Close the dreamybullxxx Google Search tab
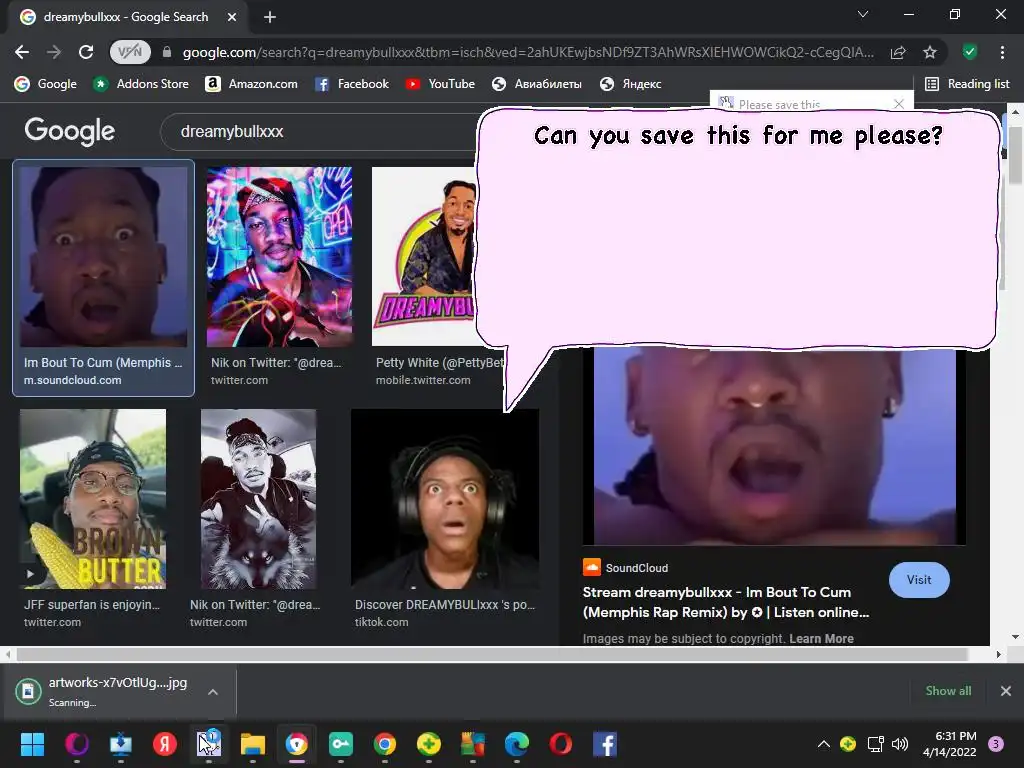Screen dimensions: 1024x768 pyautogui.click(x=232, y=17)
